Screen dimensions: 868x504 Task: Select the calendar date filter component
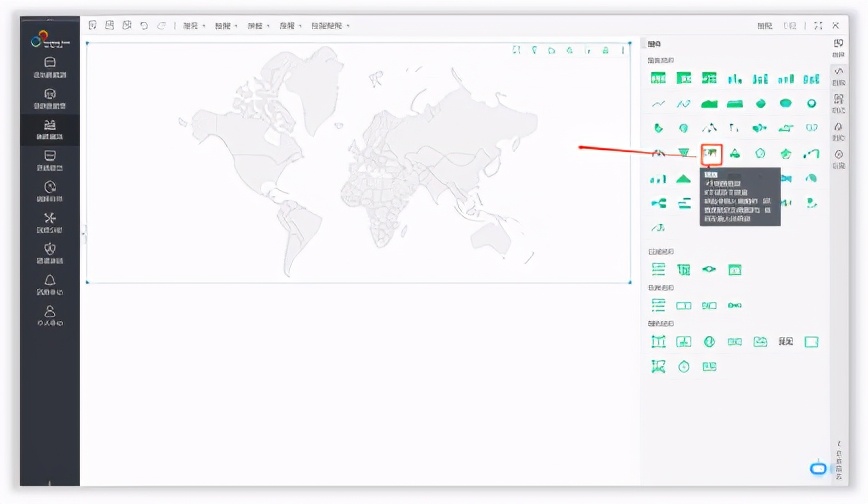click(x=735, y=270)
